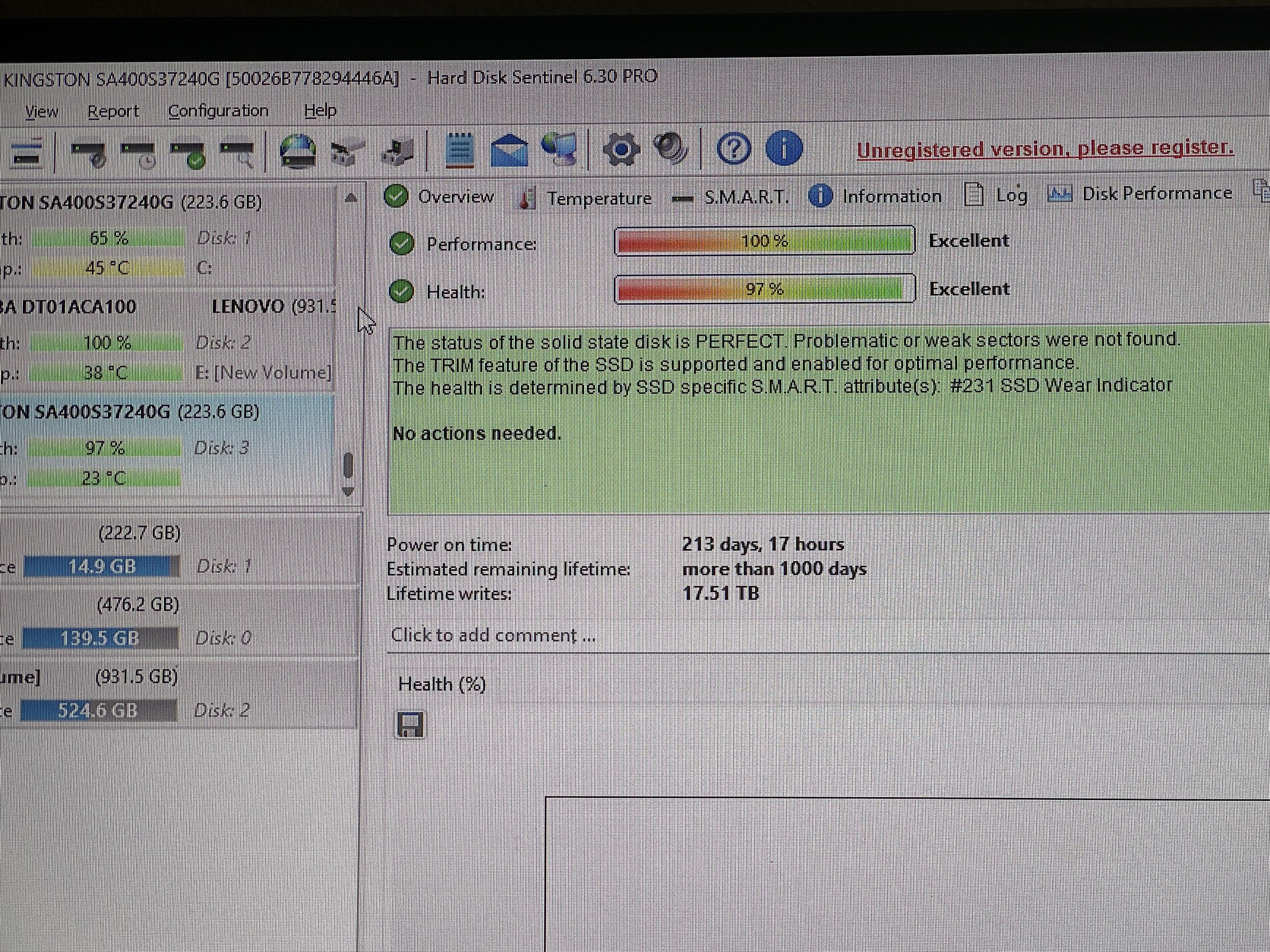Click the Unregistered version, please register link
The image size is (1270, 952).
point(1045,148)
